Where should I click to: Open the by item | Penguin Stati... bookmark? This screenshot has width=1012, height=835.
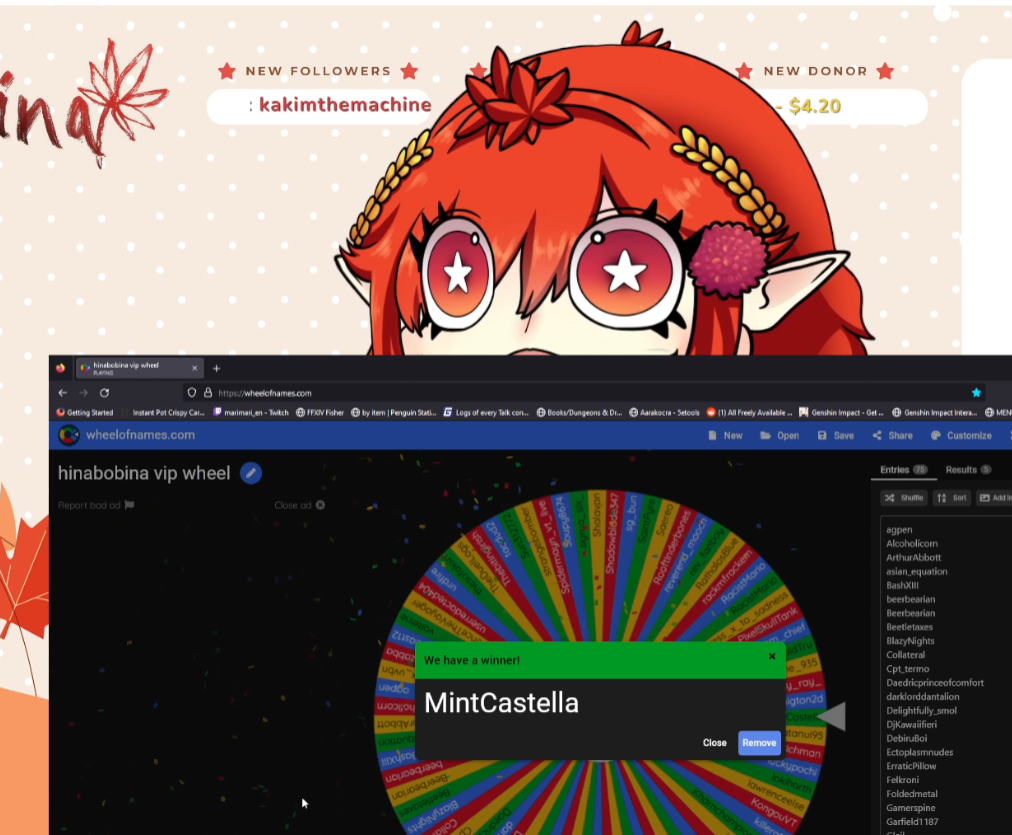[x=394, y=412]
